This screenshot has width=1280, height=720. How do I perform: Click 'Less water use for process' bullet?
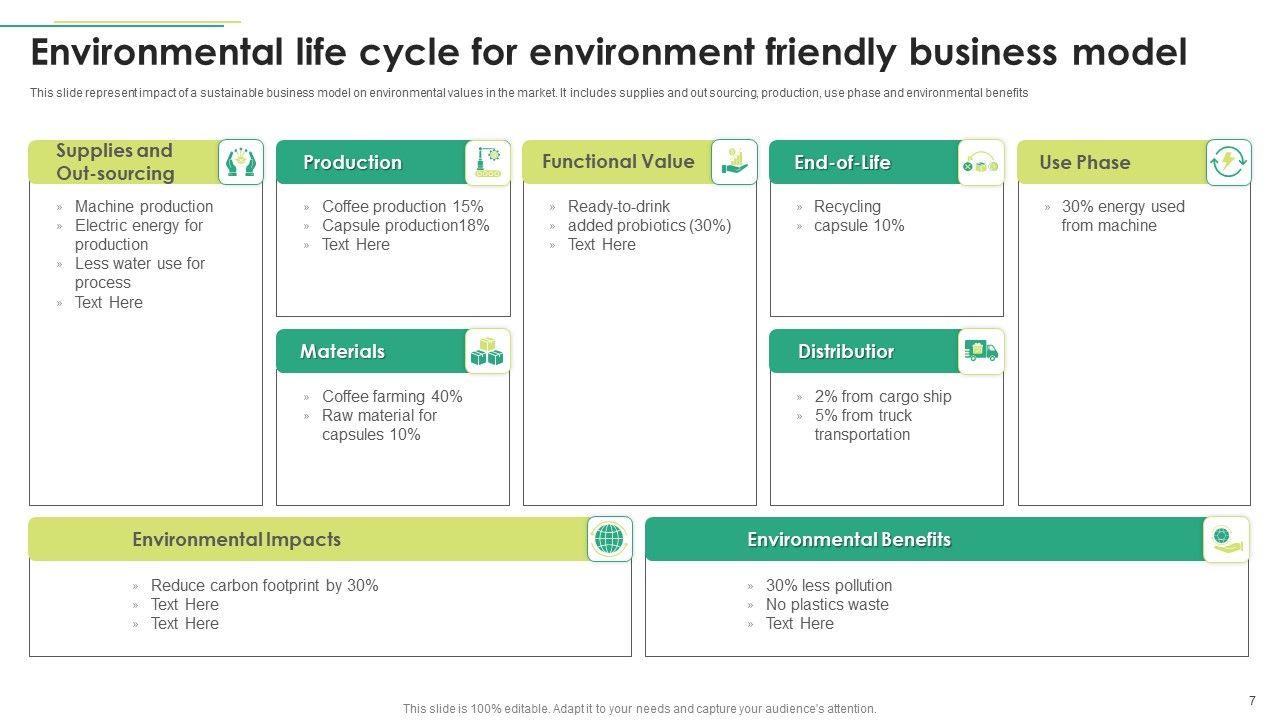tap(140, 273)
